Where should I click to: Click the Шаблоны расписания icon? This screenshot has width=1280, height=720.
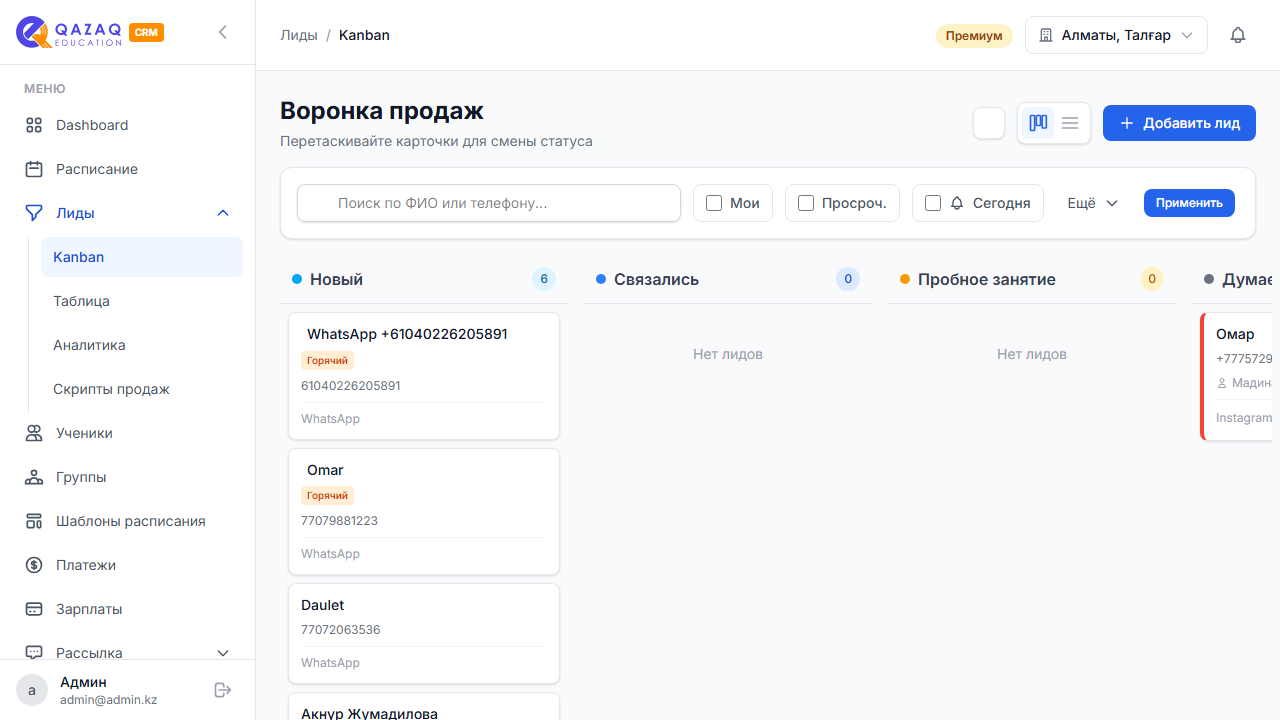[34, 521]
